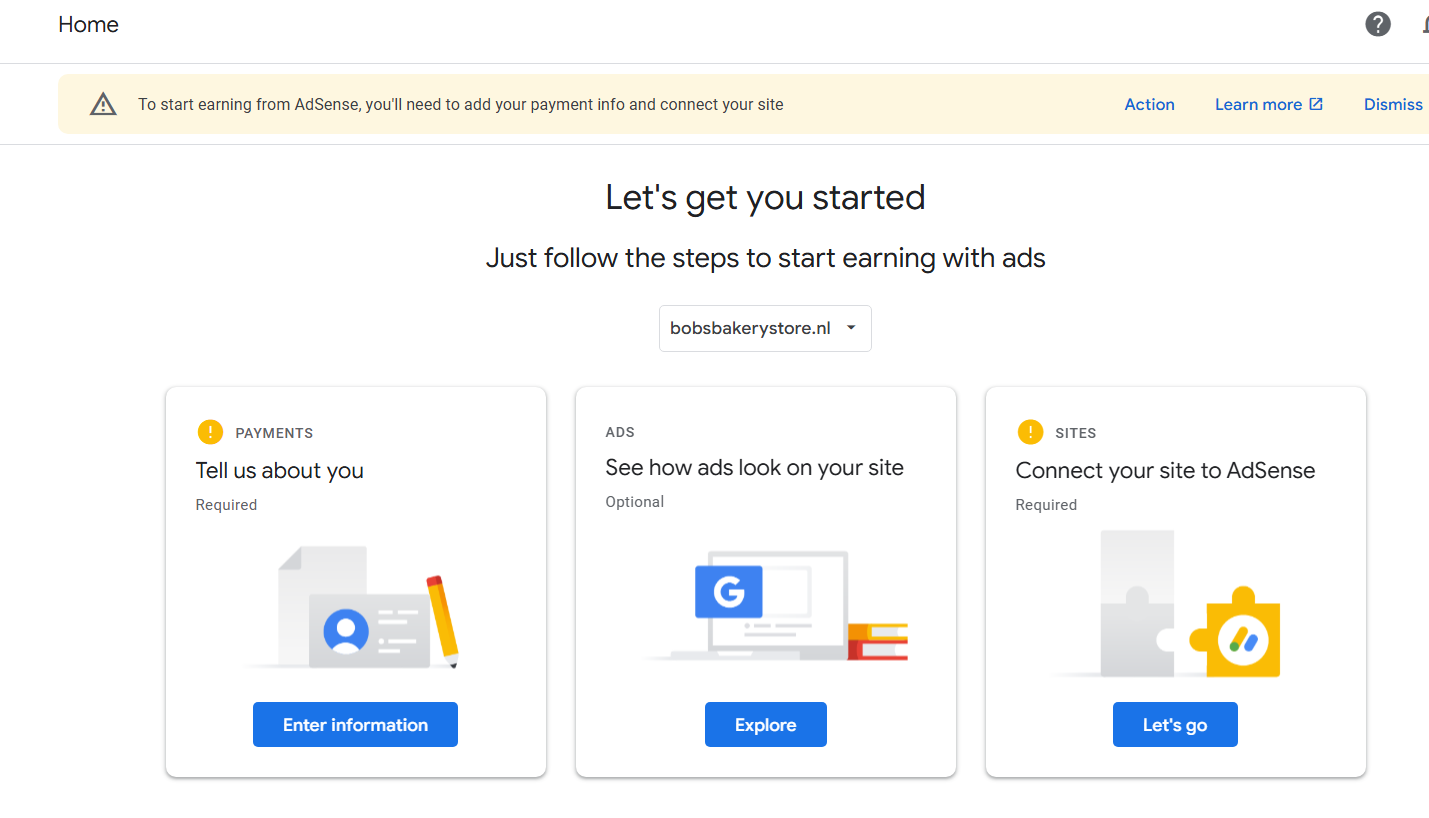Click the Let's go button
The width and height of the screenshot is (1429, 818).
1175,725
